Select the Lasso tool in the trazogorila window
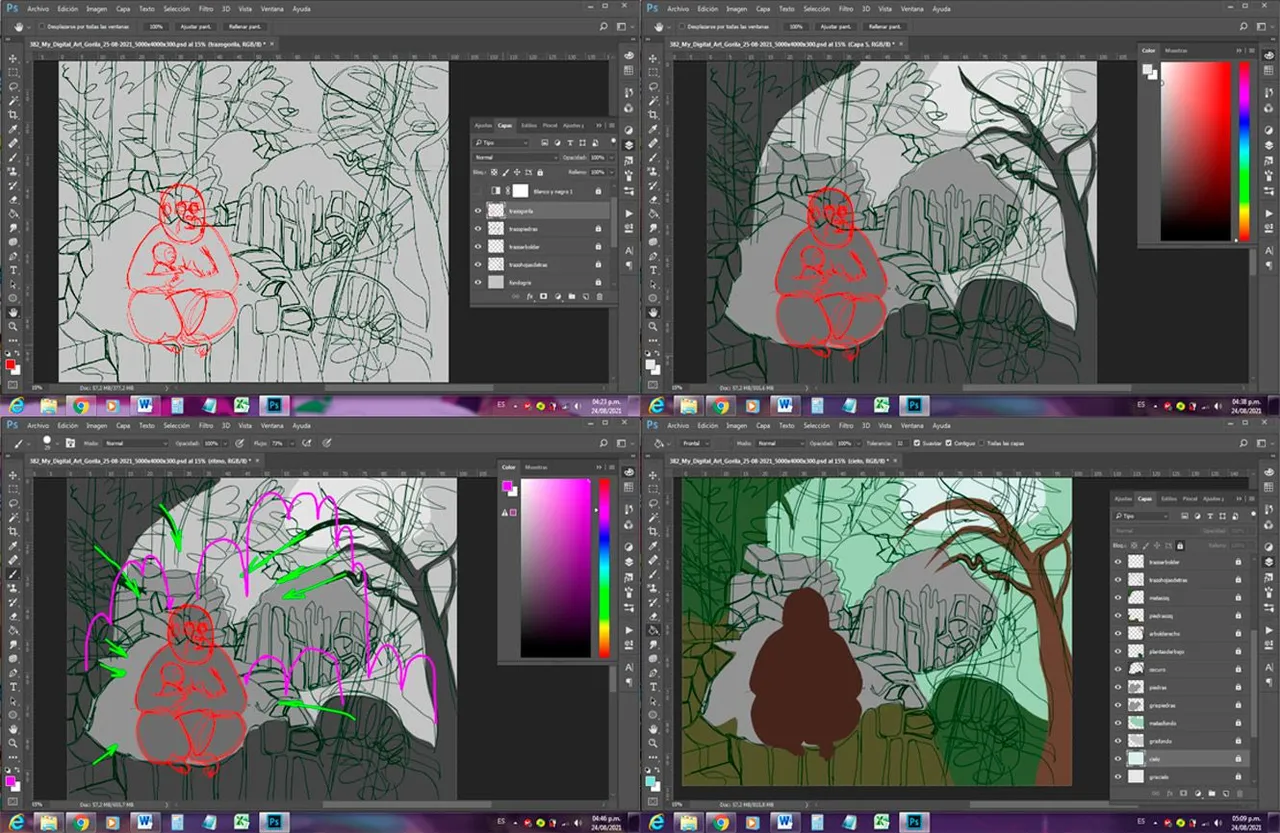Screen dimensions: 1280x833 [13, 87]
